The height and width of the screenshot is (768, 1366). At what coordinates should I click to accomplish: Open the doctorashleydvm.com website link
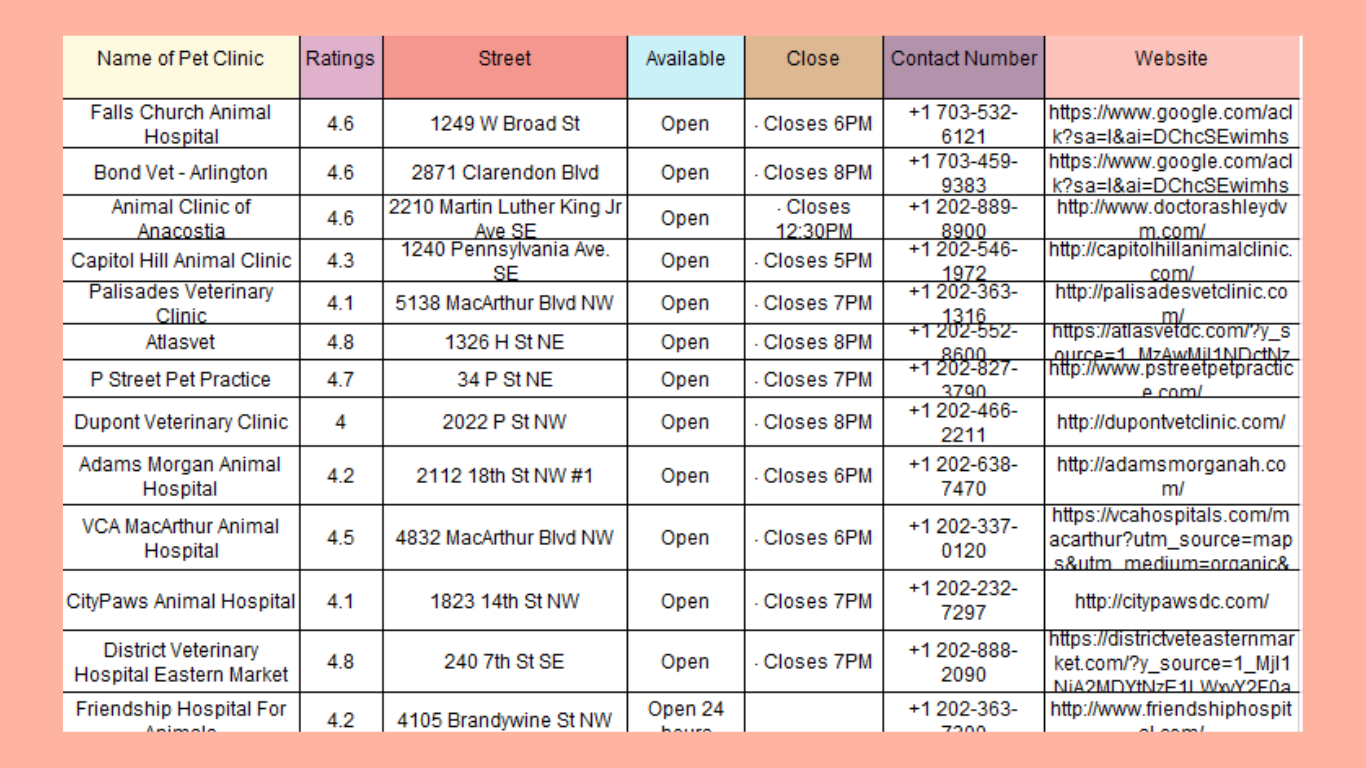pos(1172,218)
